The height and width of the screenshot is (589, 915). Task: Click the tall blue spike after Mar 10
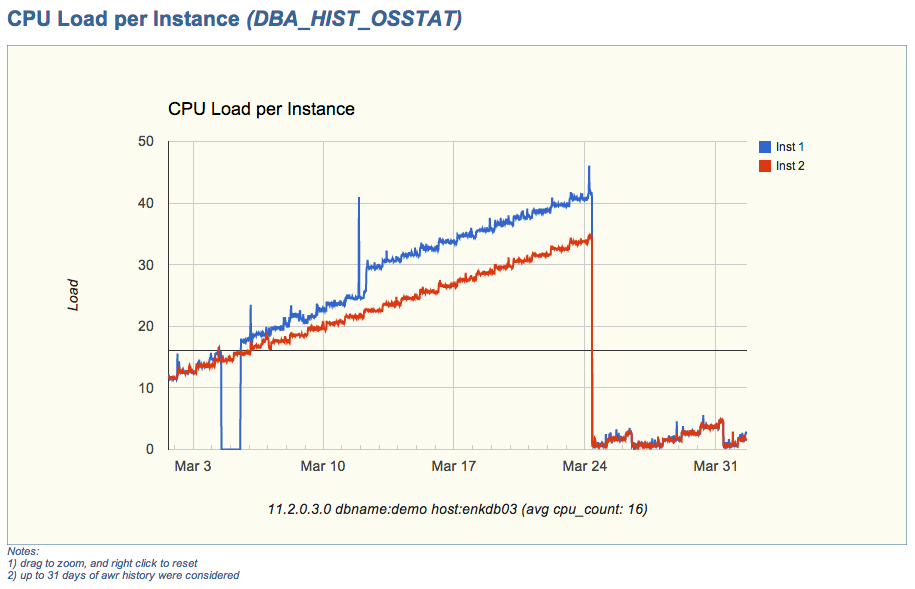pyautogui.click(x=359, y=199)
